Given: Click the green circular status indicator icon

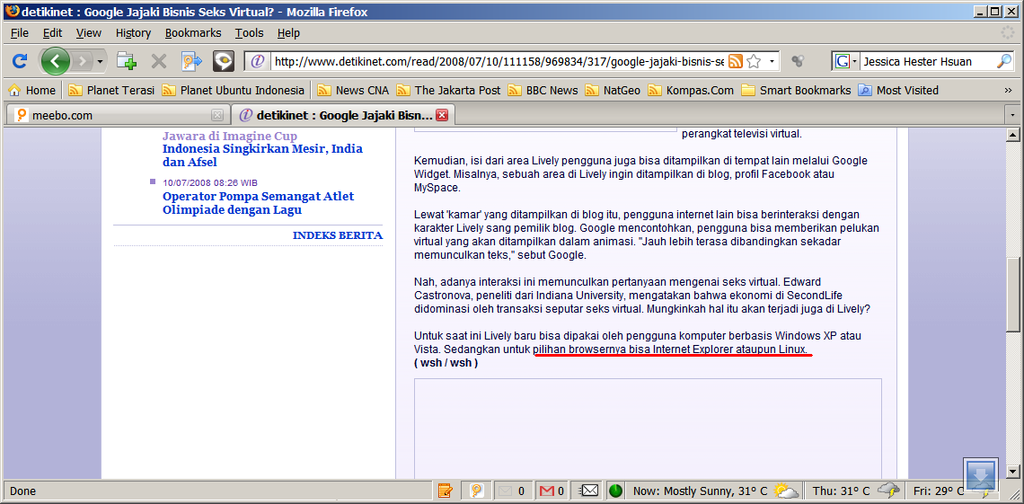Looking at the screenshot, I should 615,490.
